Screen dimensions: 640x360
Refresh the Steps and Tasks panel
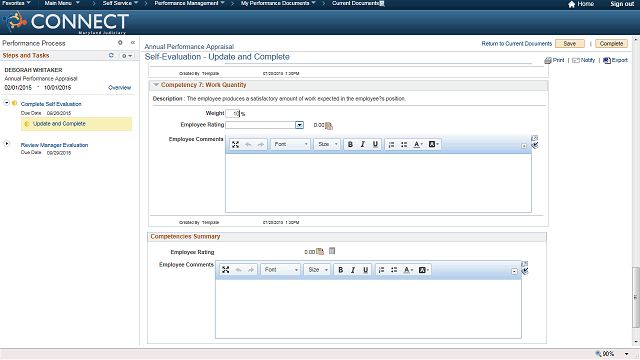[x=111, y=55]
